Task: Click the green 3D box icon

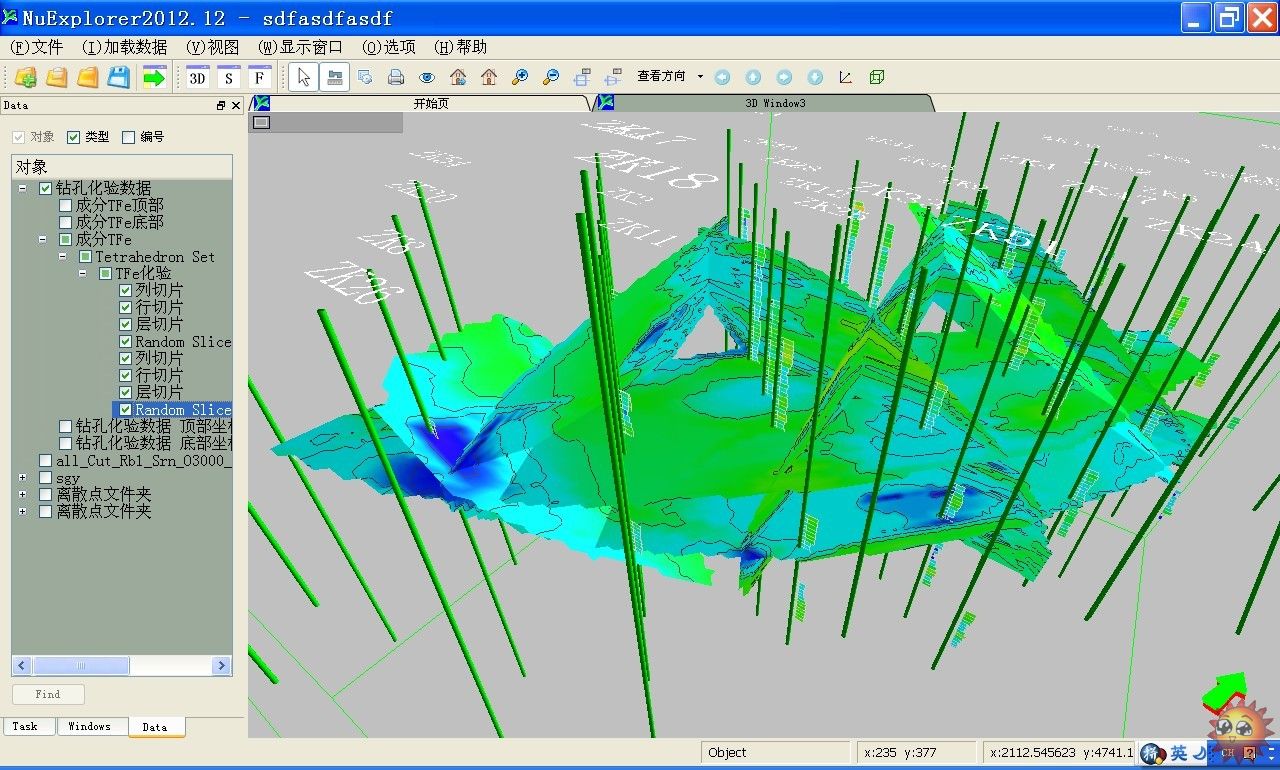Action: [x=877, y=77]
